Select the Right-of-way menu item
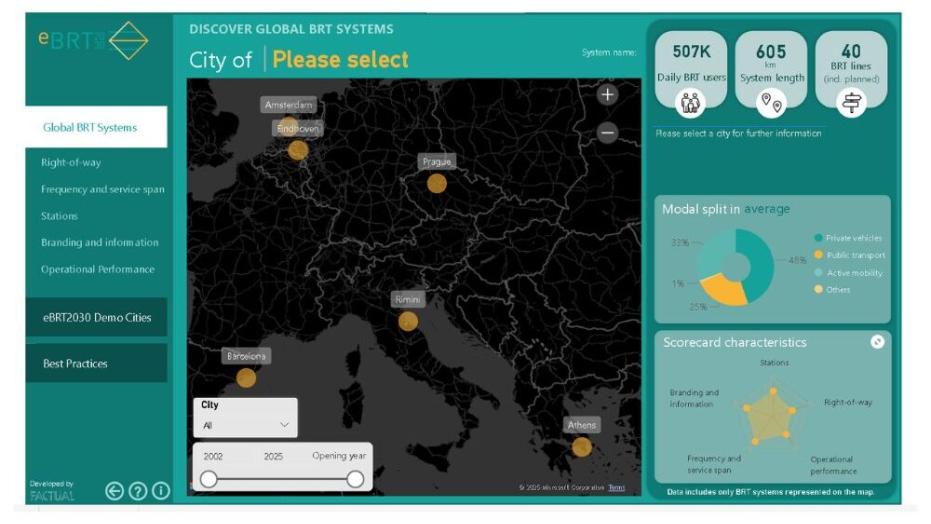The height and width of the screenshot is (524, 931). coord(71,162)
